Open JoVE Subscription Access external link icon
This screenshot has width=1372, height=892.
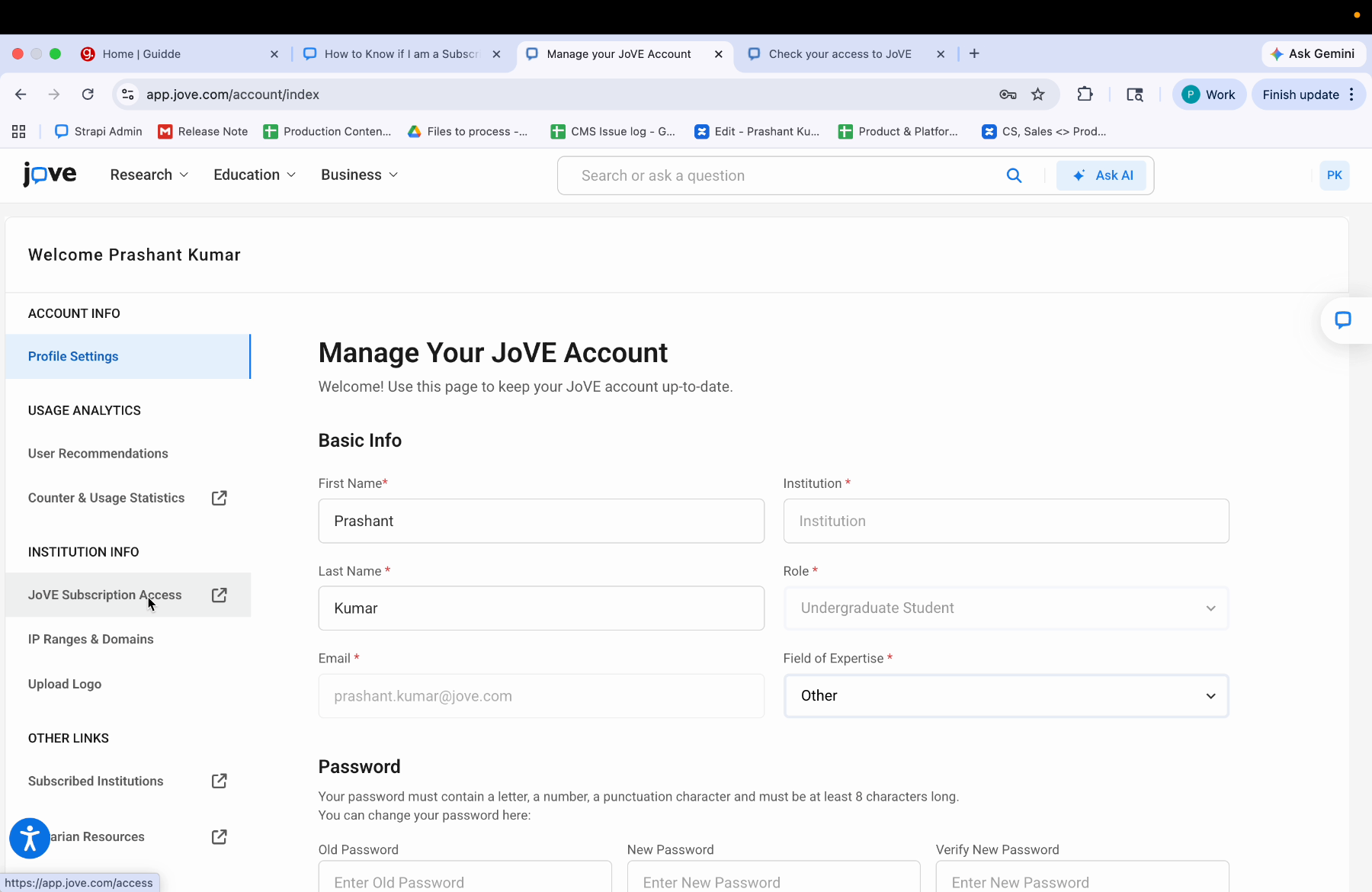point(219,595)
